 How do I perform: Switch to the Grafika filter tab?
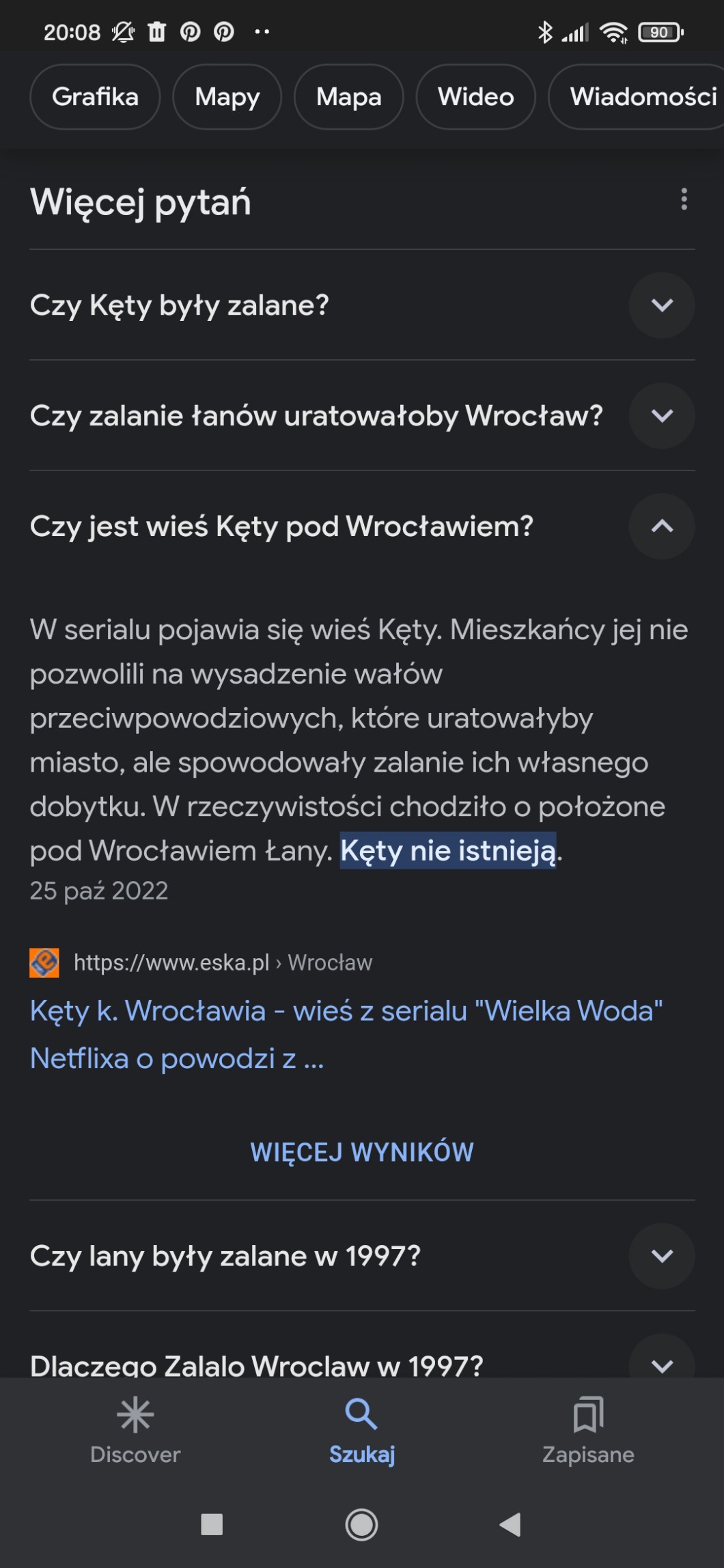tap(95, 97)
